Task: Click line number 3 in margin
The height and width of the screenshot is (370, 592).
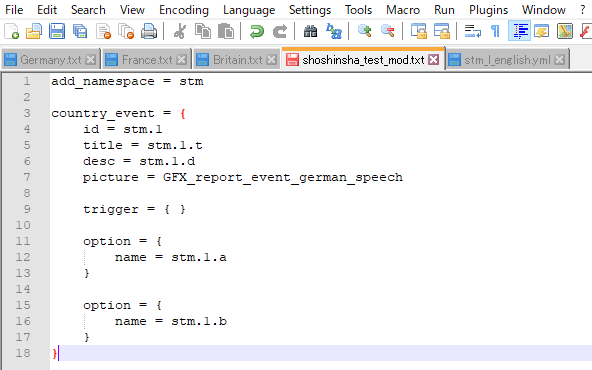Action: (x=26, y=113)
